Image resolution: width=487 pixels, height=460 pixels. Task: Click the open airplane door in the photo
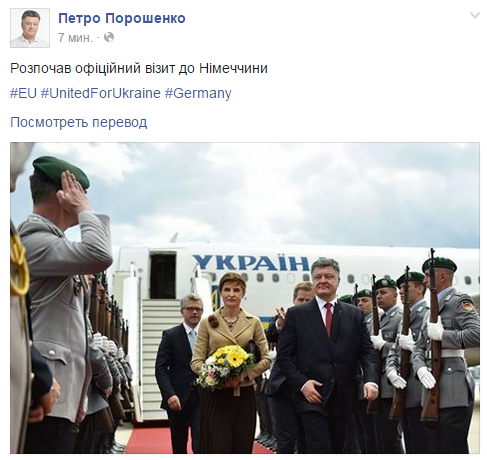tap(163, 275)
